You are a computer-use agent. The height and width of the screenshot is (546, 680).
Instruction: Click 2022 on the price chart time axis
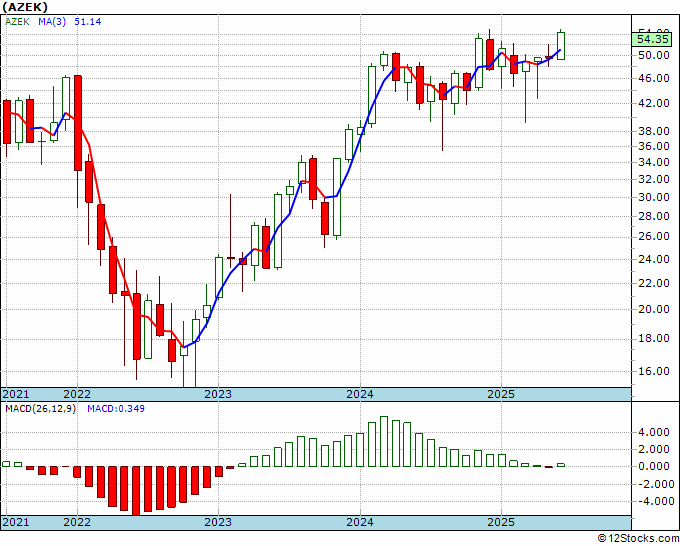click(77, 394)
